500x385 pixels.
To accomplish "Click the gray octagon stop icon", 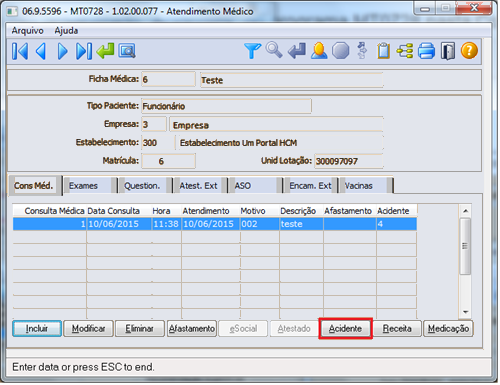I will click(341, 51).
